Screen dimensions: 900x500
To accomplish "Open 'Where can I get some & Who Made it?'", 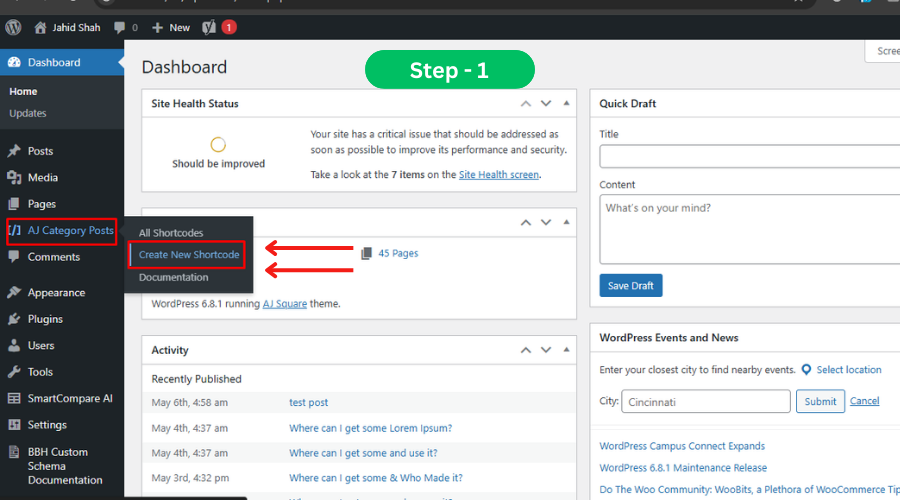I will click(375, 478).
